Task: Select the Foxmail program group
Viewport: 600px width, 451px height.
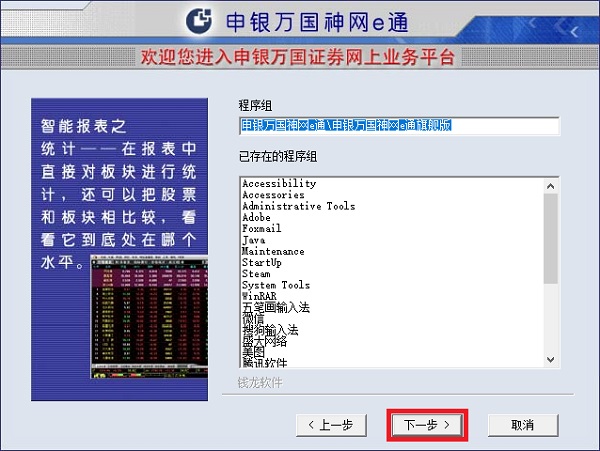Action: (x=262, y=228)
